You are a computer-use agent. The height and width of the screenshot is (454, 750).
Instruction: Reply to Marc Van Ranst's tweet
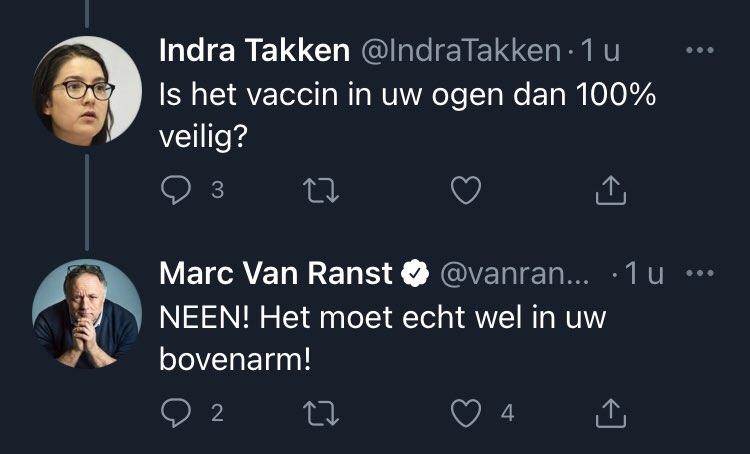174,412
